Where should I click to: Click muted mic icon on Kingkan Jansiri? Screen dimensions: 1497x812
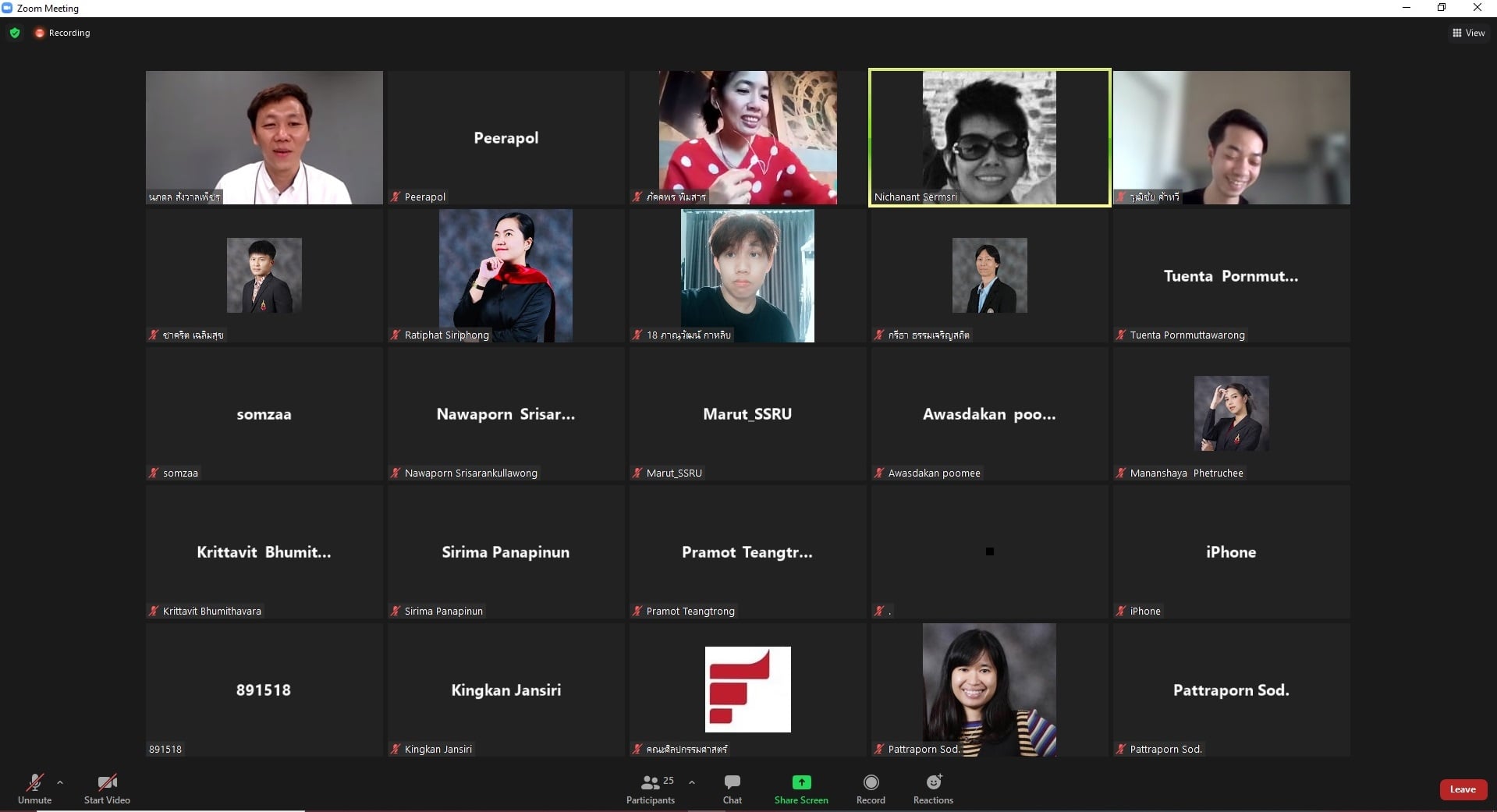(x=396, y=749)
